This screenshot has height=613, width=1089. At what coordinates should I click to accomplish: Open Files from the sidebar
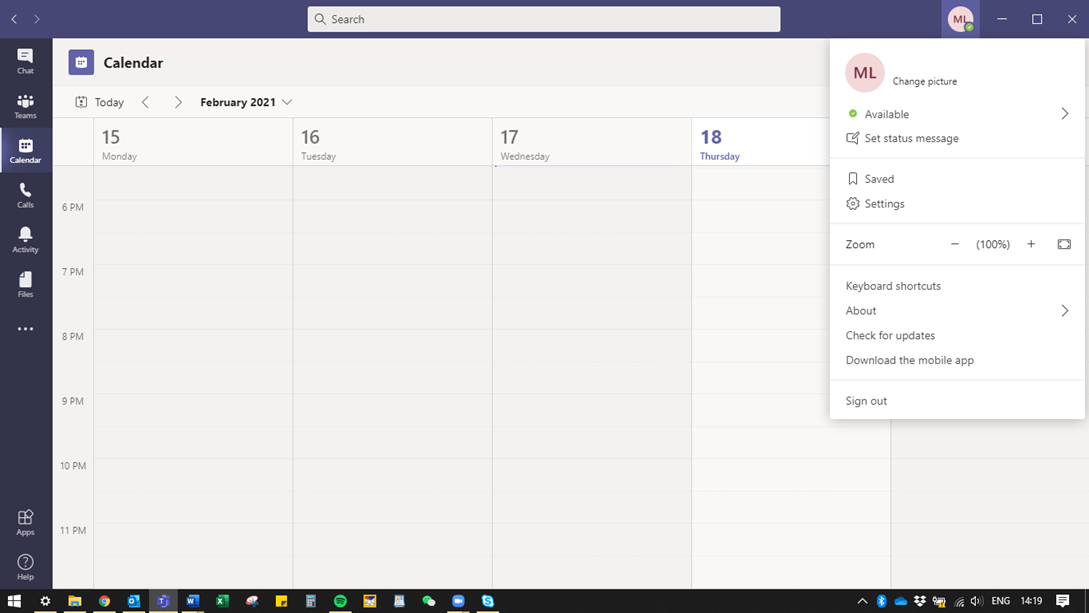[25, 284]
